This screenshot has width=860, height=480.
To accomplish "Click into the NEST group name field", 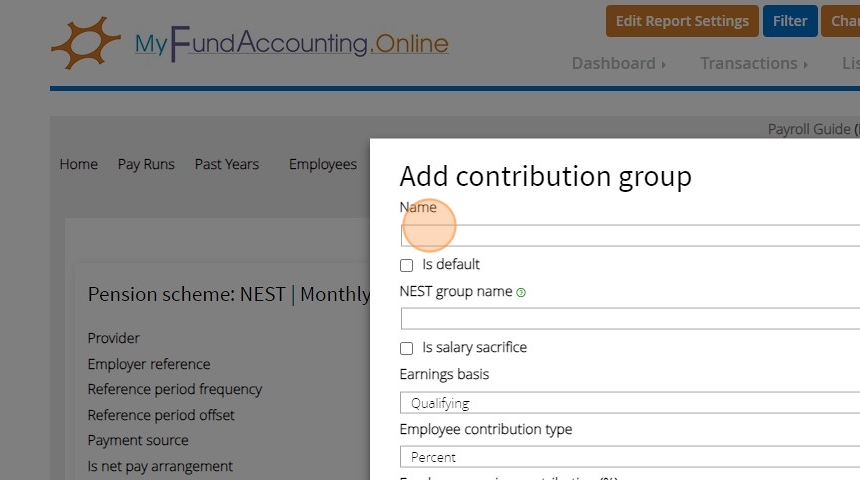I will (630, 319).
